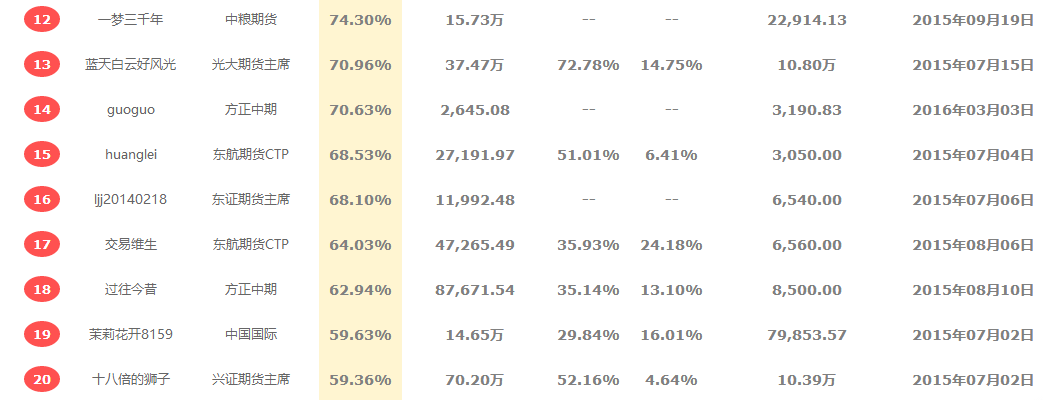The image size is (1043, 400).
Task: Open trader 蓝天白云好风光 profile
Action: click(x=130, y=65)
